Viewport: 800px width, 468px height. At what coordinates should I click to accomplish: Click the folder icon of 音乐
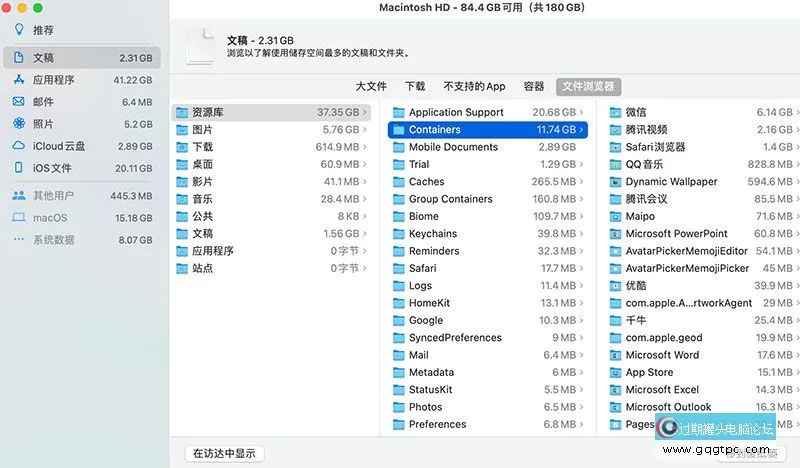pyautogui.click(x=182, y=199)
